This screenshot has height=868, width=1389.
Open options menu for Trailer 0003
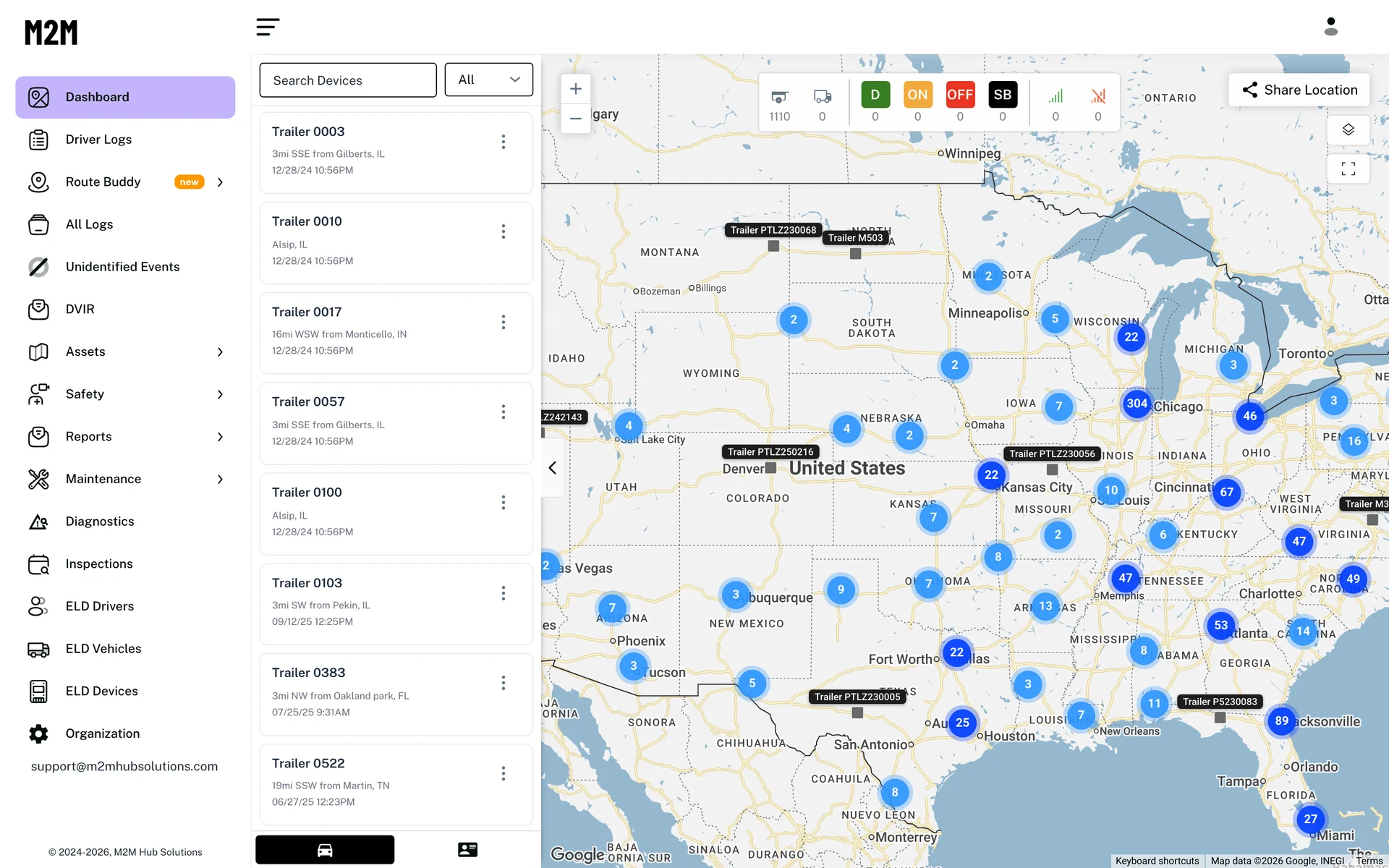click(x=504, y=142)
